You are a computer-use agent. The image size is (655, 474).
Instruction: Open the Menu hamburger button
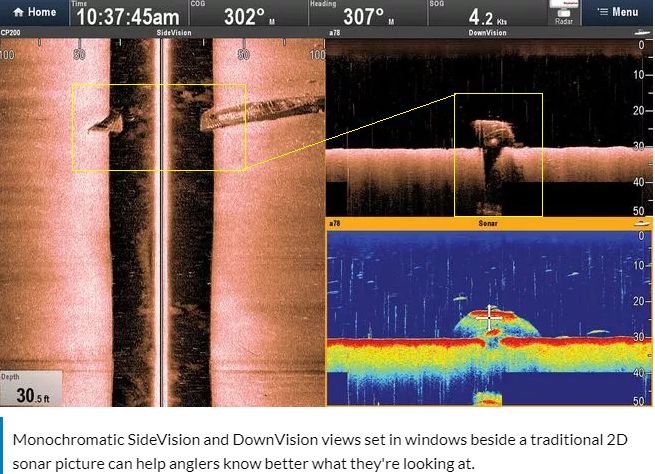(x=618, y=13)
